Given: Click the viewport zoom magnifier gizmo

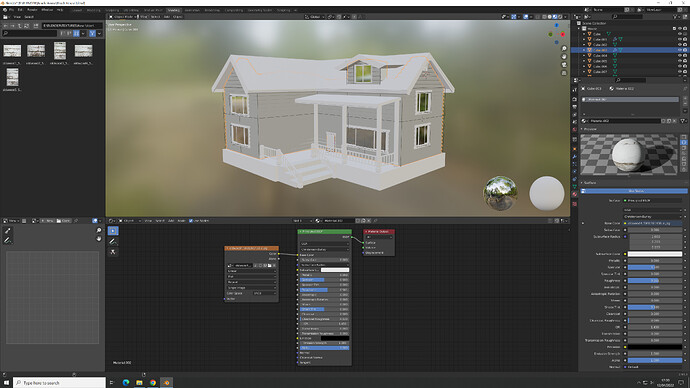Looking at the screenshot, I should click(564, 48).
